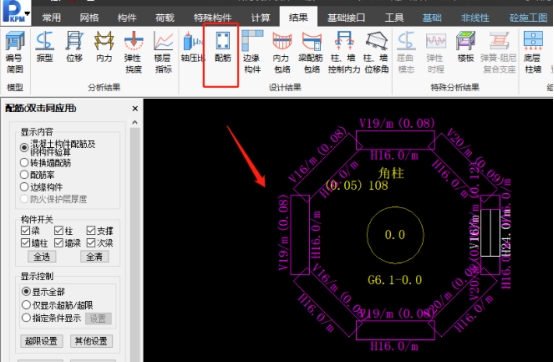This screenshot has width=554, height=362.
Task: Click the 全清 button
Action: [94, 257]
